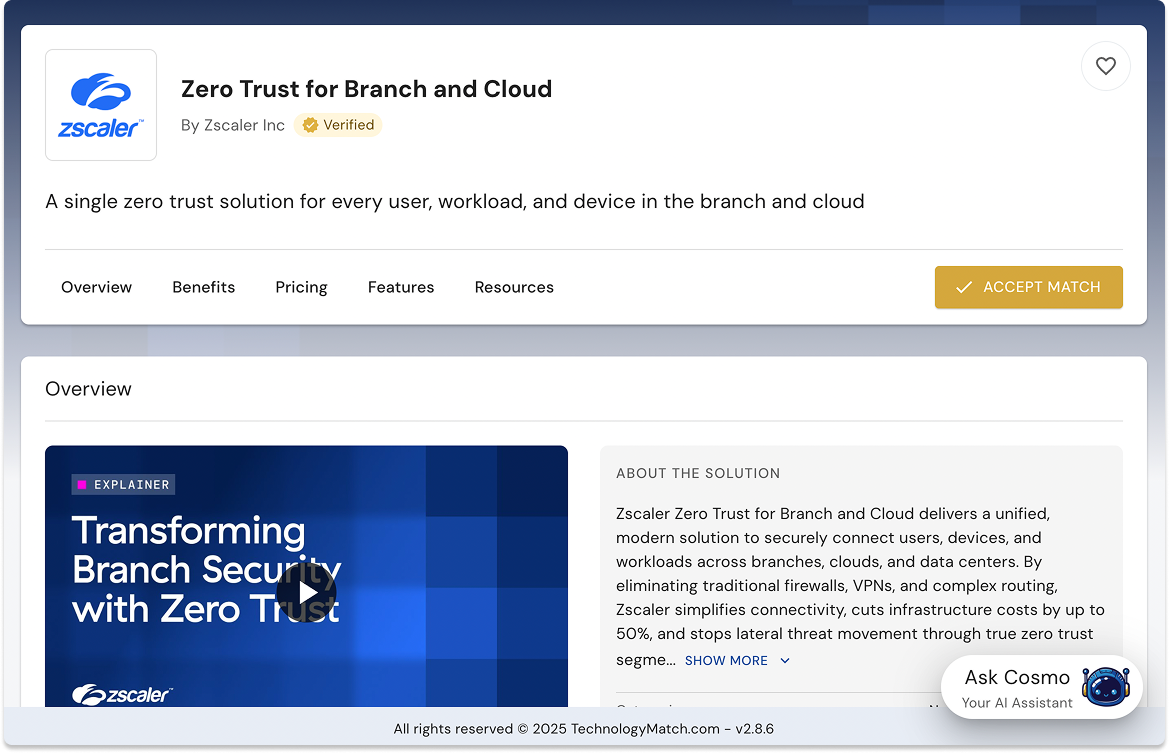Open the Pricing tab

[301, 287]
